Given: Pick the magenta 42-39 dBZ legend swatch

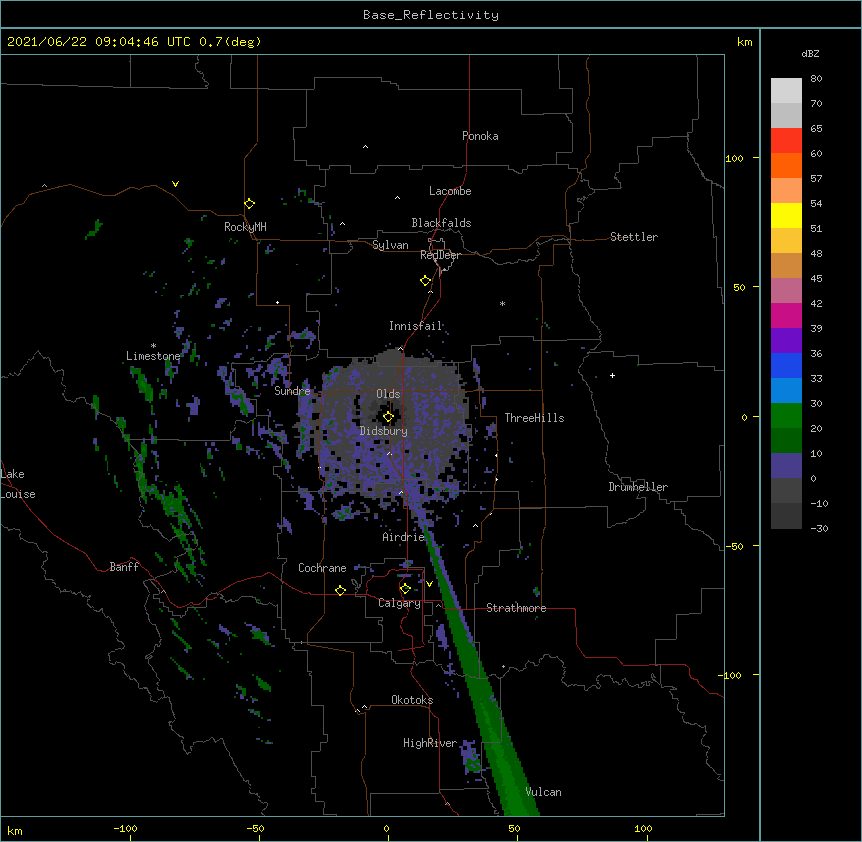Looking at the screenshot, I should [x=786, y=315].
